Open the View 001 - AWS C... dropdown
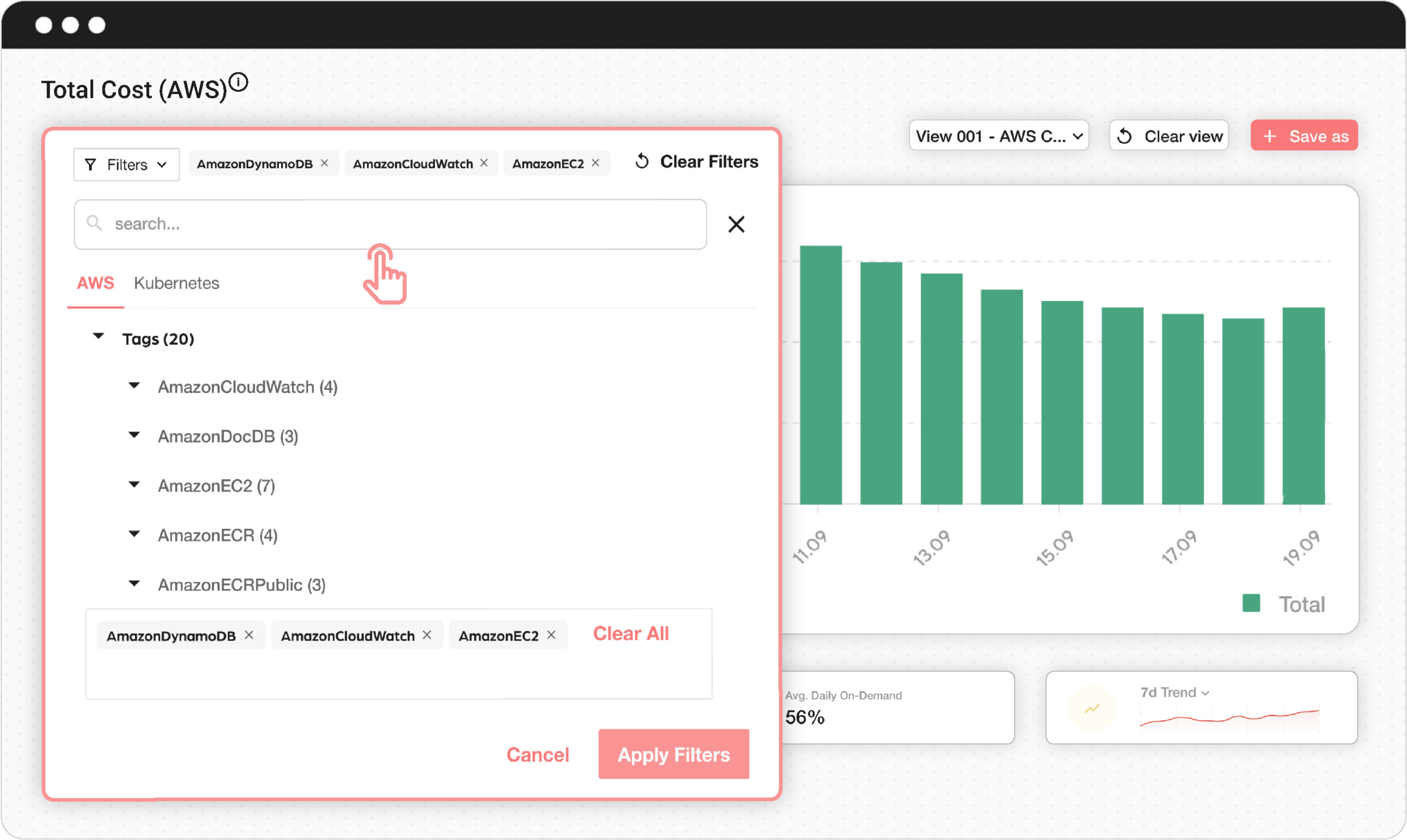Viewport: 1407px width, 840px height. pyautogui.click(x=999, y=136)
